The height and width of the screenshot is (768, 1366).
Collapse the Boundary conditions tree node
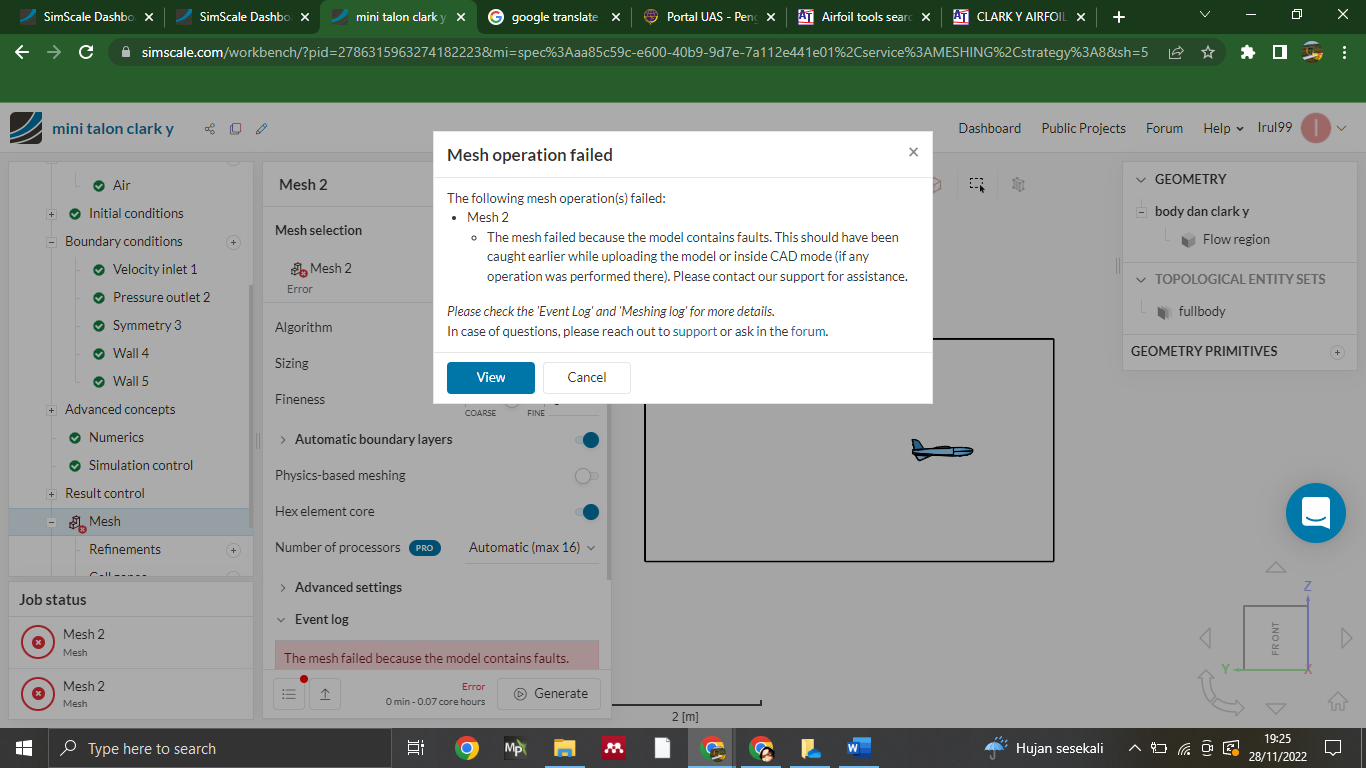point(51,242)
